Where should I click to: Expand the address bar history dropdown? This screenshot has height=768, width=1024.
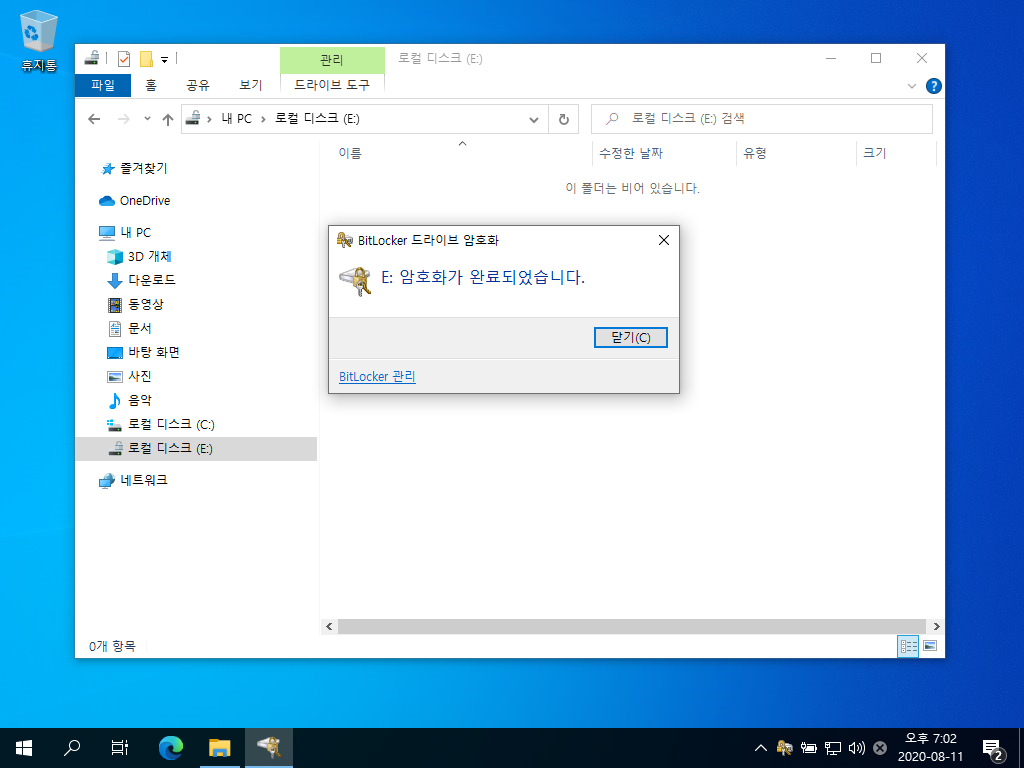click(534, 119)
